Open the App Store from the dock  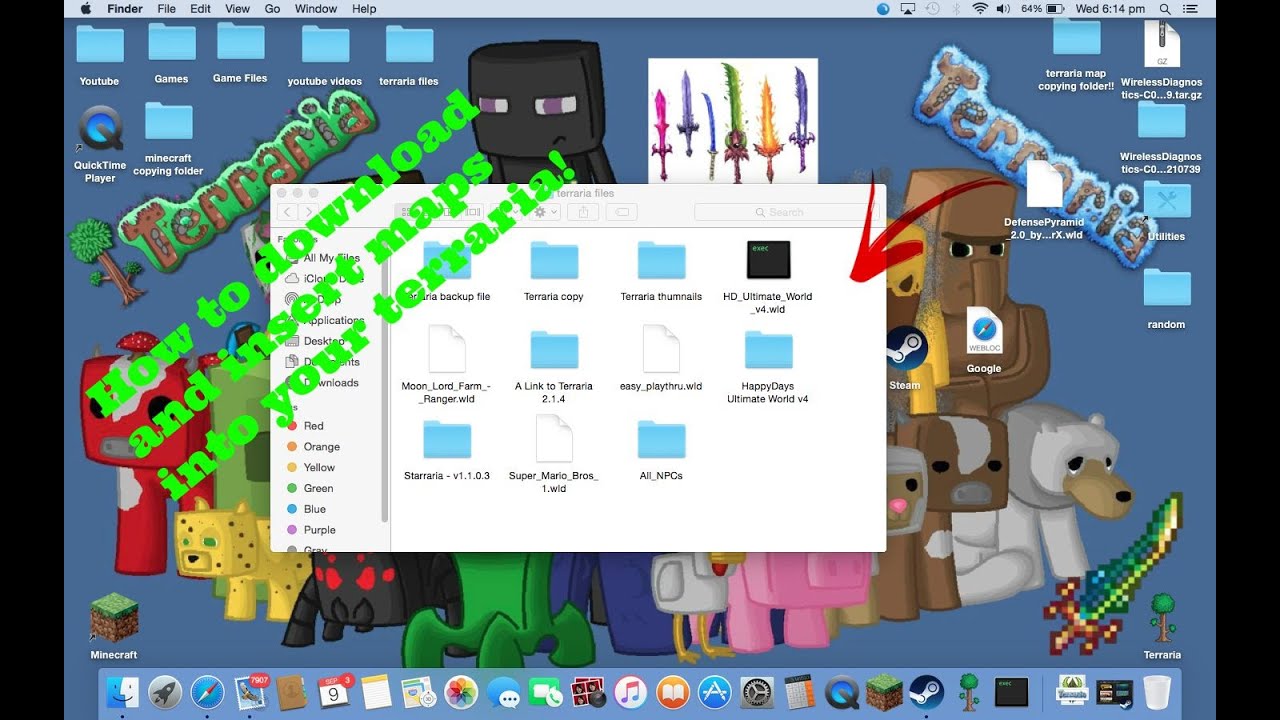coord(715,692)
